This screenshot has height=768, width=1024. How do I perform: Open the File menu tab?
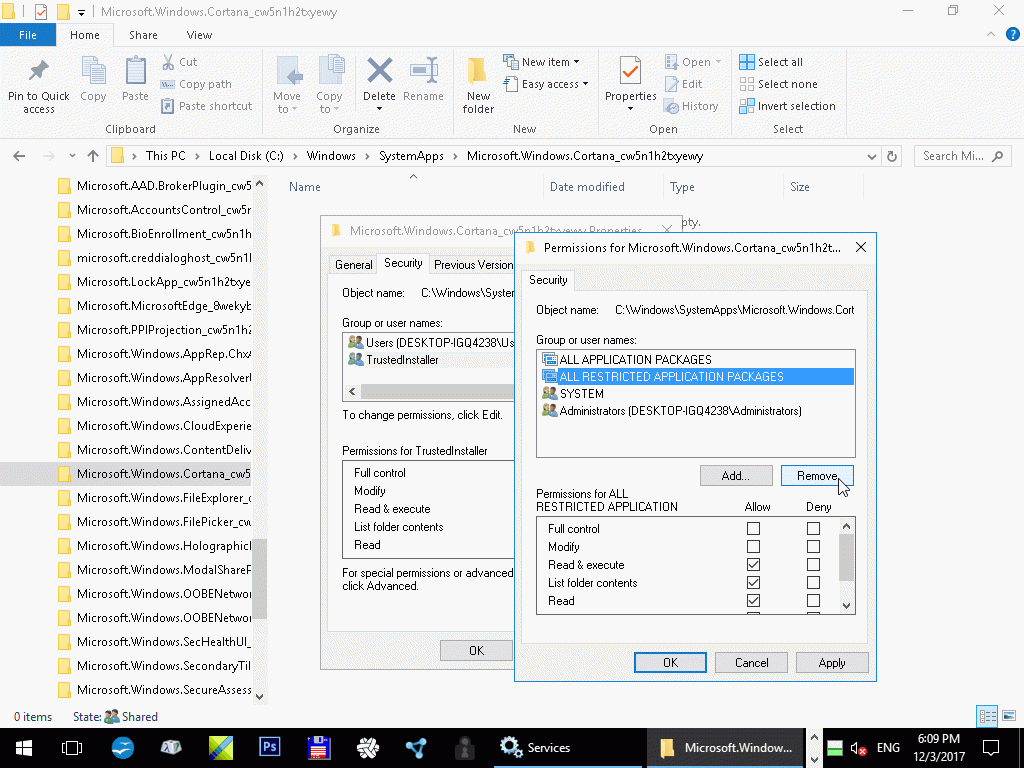point(28,35)
